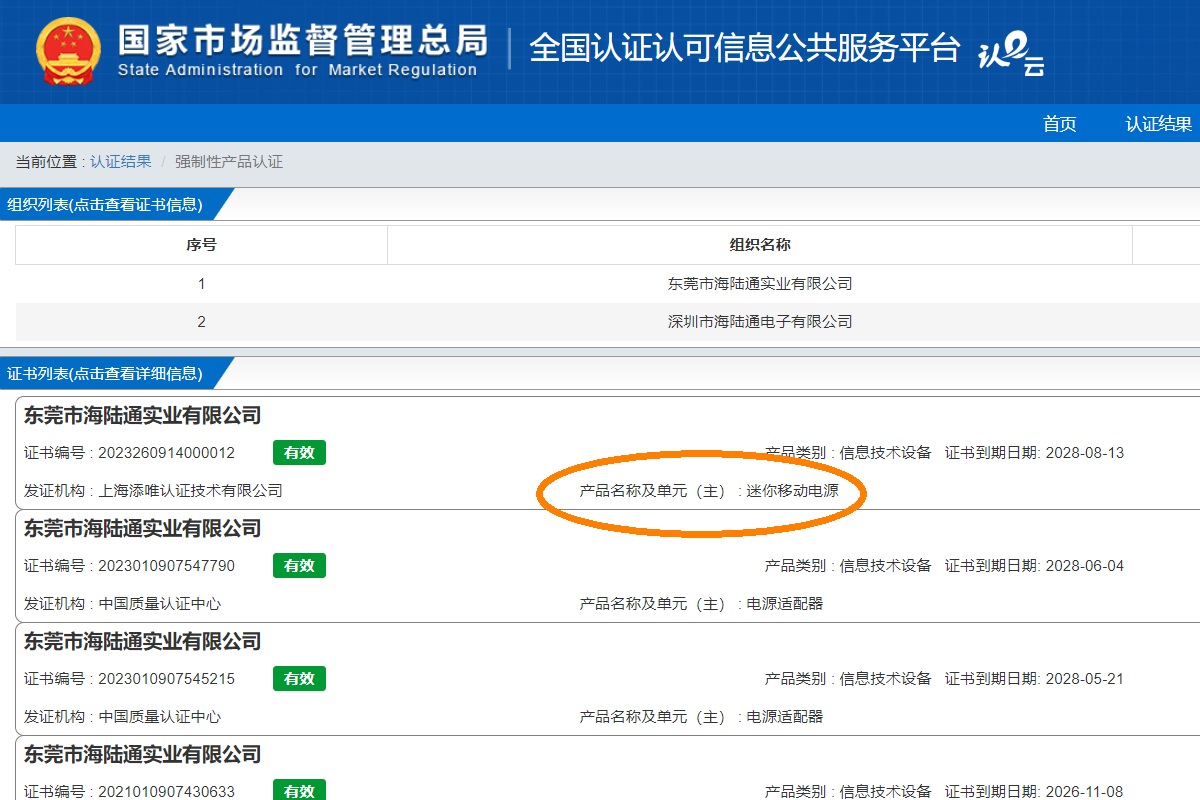Open certificate 2023260914000012 card title
The image size is (1200, 800).
(x=143, y=416)
